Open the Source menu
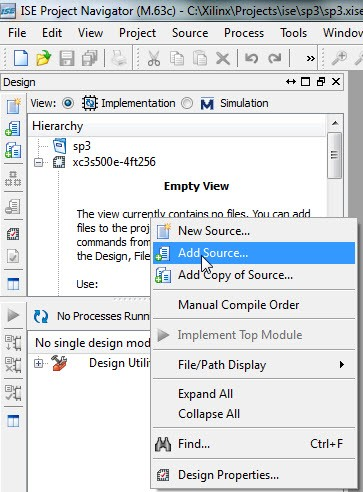 (190, 33)
